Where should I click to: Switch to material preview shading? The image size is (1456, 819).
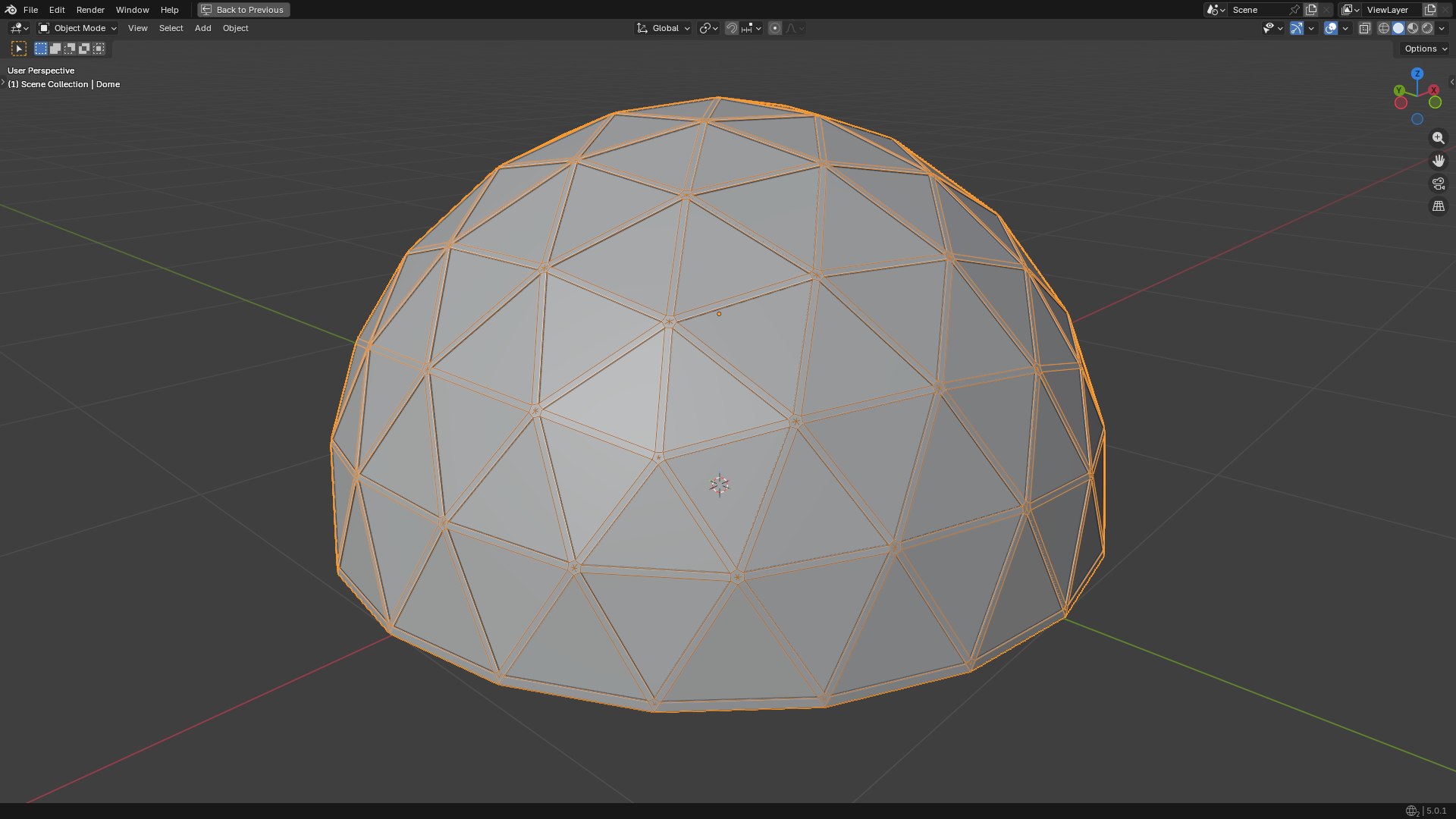1413,28
